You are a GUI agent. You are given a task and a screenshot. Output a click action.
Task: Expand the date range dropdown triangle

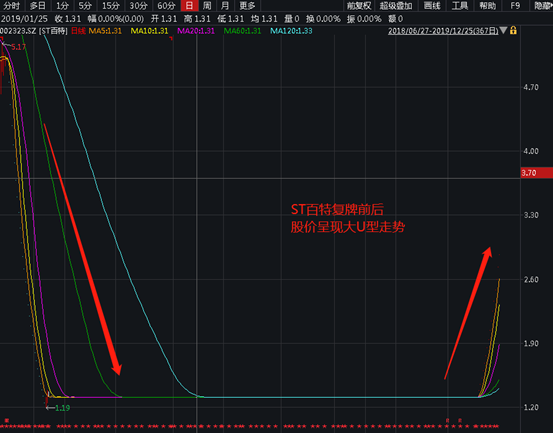pos(504,30)
